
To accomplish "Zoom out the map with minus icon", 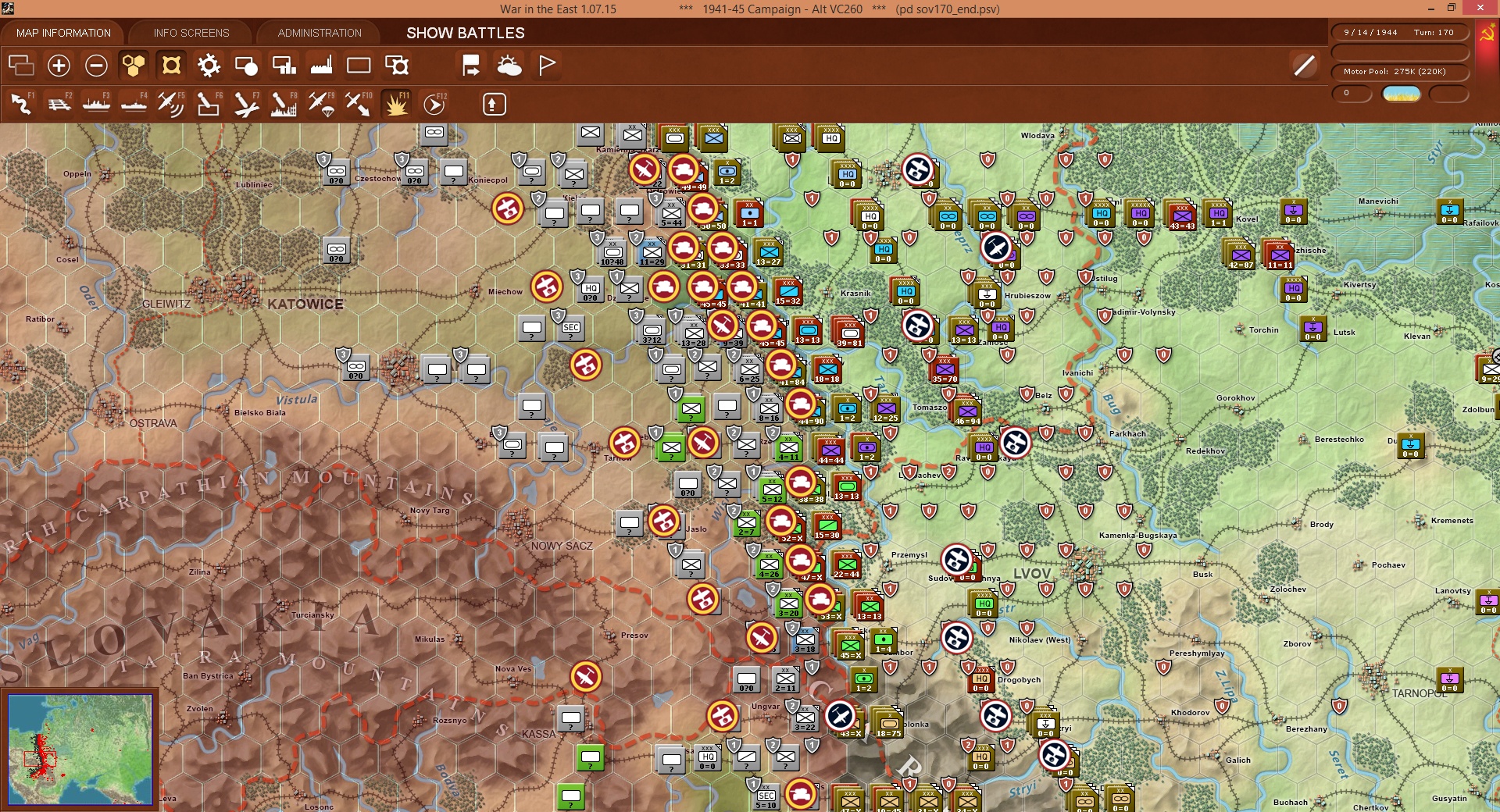I will pos(96,66).
